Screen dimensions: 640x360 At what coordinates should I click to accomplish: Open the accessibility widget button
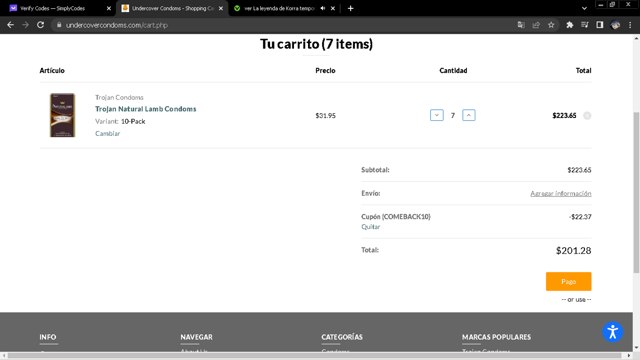tap(613, 332)
